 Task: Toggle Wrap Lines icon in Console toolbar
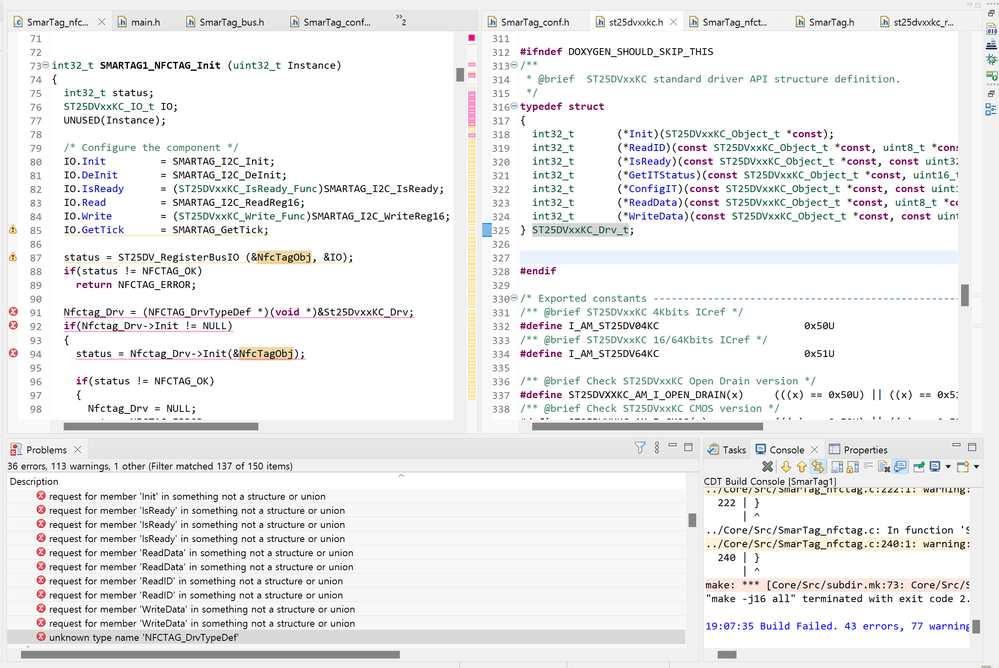(x=869, y=467)
